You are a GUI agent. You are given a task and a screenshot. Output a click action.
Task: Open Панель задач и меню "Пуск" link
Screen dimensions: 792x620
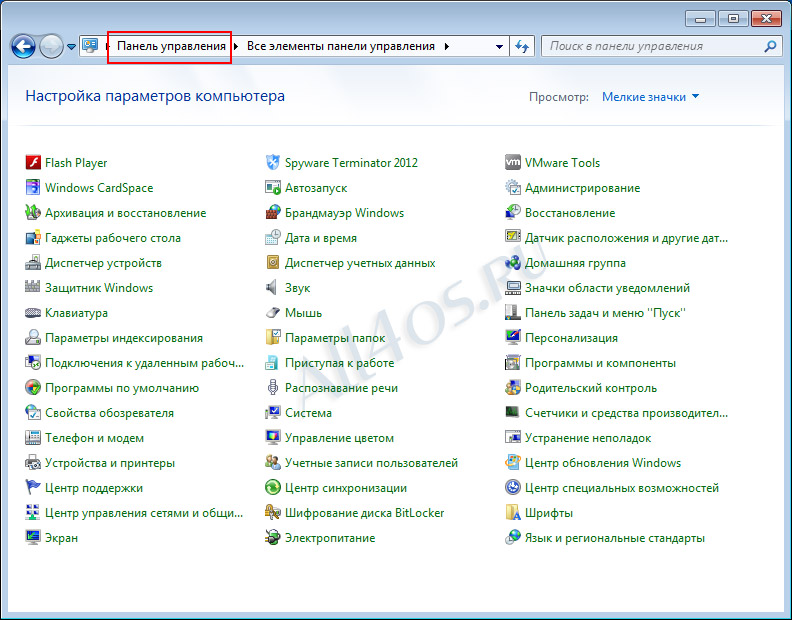(605, 313)
